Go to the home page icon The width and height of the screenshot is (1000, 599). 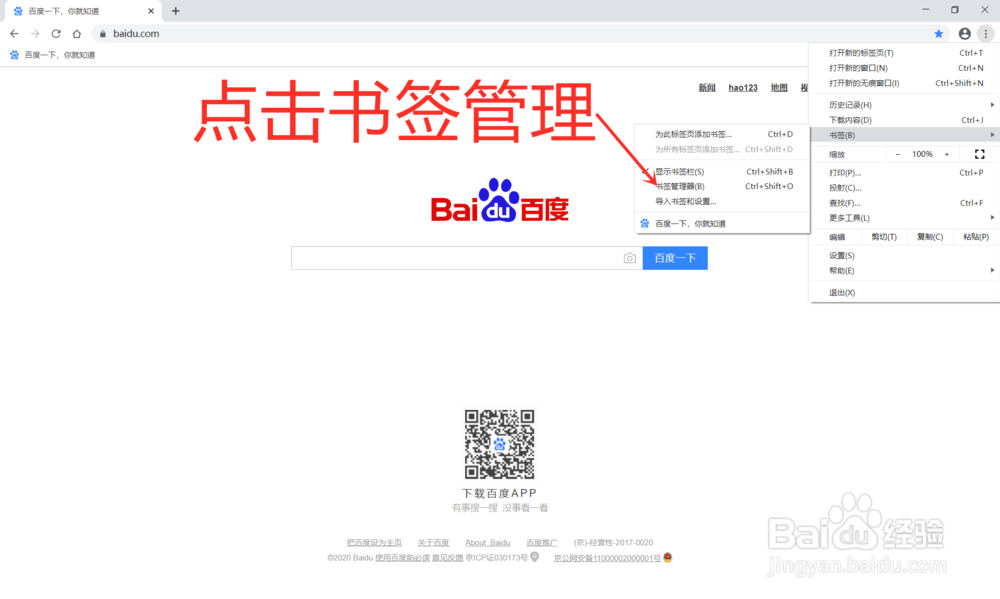point(77,34)
